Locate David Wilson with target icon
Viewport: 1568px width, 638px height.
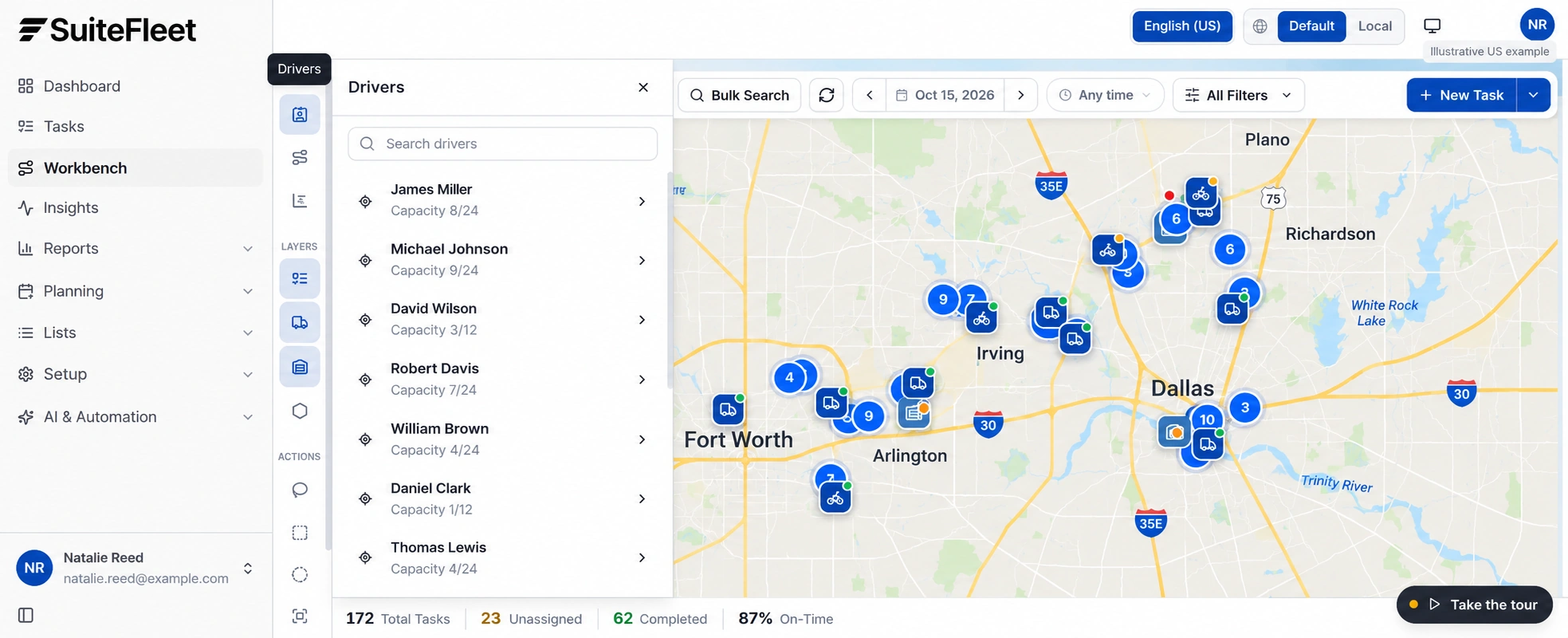(x=365, y=320)
